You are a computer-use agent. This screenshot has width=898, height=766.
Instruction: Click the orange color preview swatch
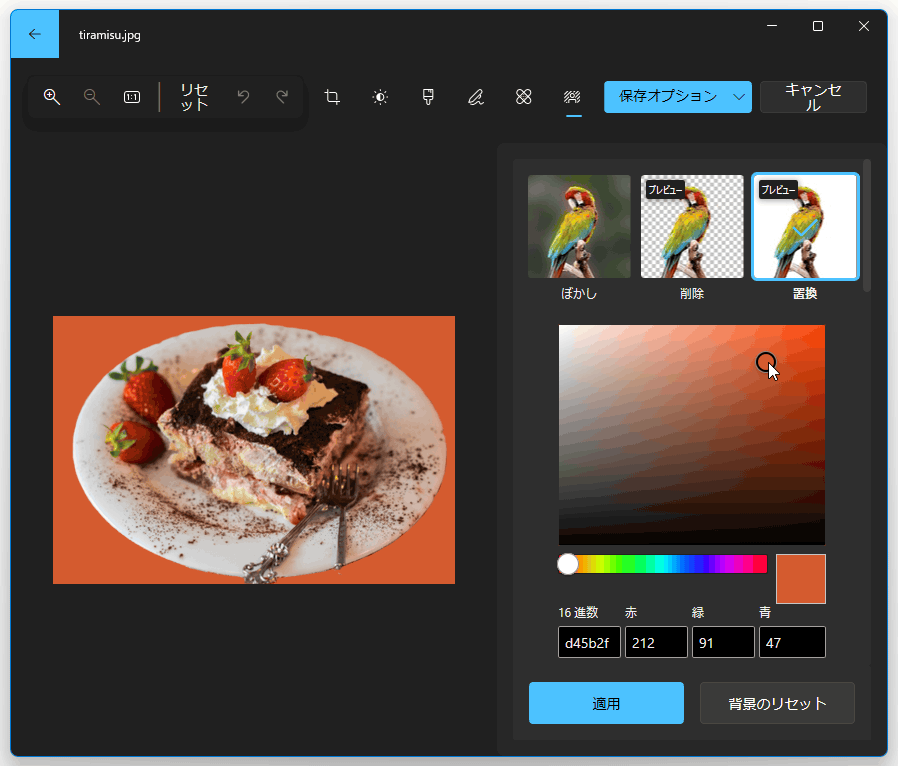pyautogui.click(x=801, y=579)
